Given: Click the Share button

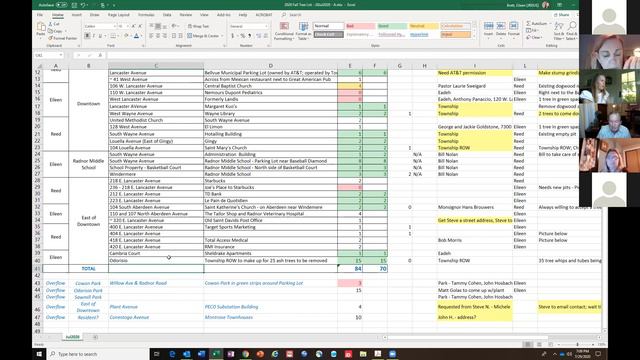Looking at the screenshot, I should (562, 15).
